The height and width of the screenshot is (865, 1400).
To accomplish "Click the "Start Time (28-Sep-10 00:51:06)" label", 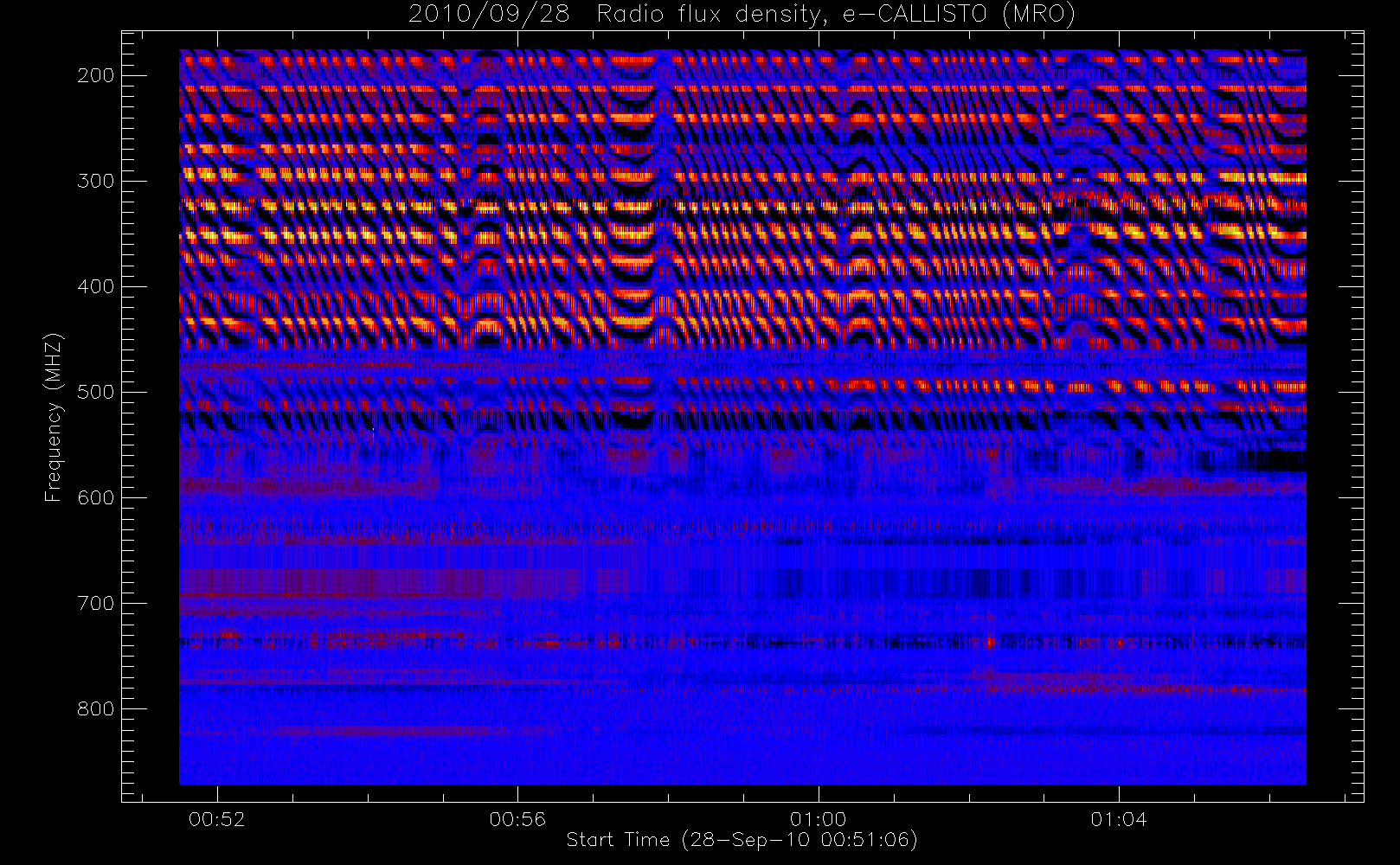I will click(742, 840).
